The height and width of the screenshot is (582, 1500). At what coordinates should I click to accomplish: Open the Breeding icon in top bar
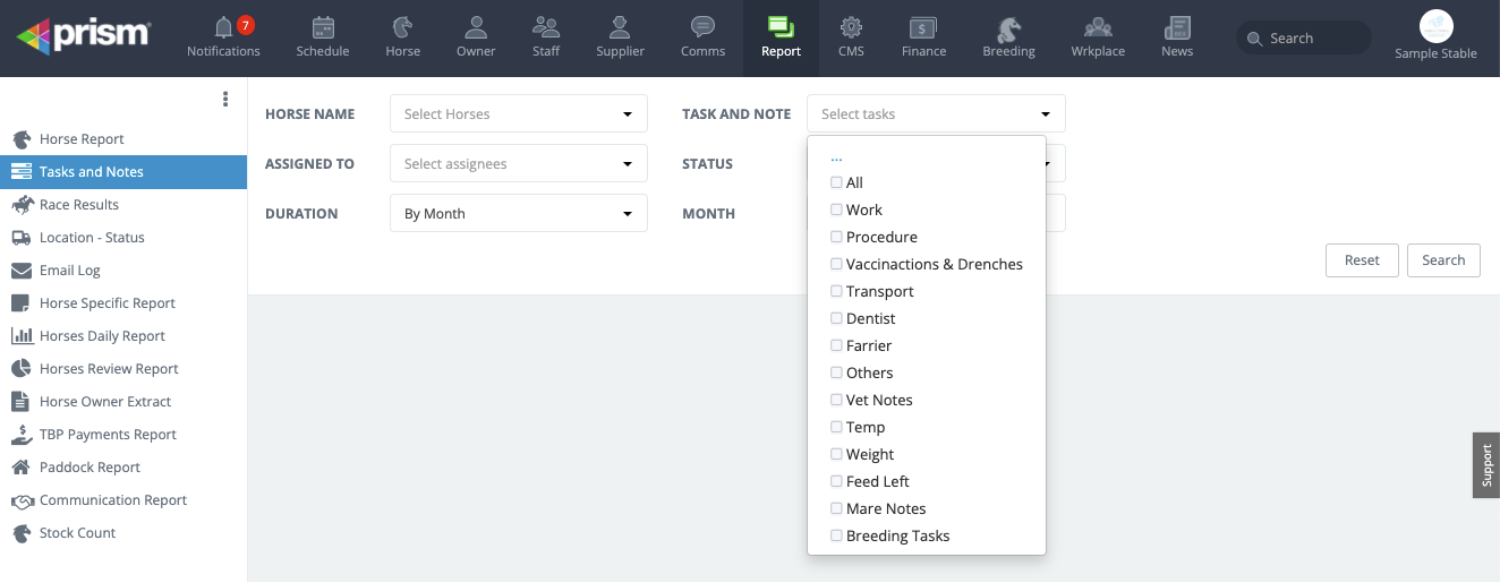click(1008, 27)
